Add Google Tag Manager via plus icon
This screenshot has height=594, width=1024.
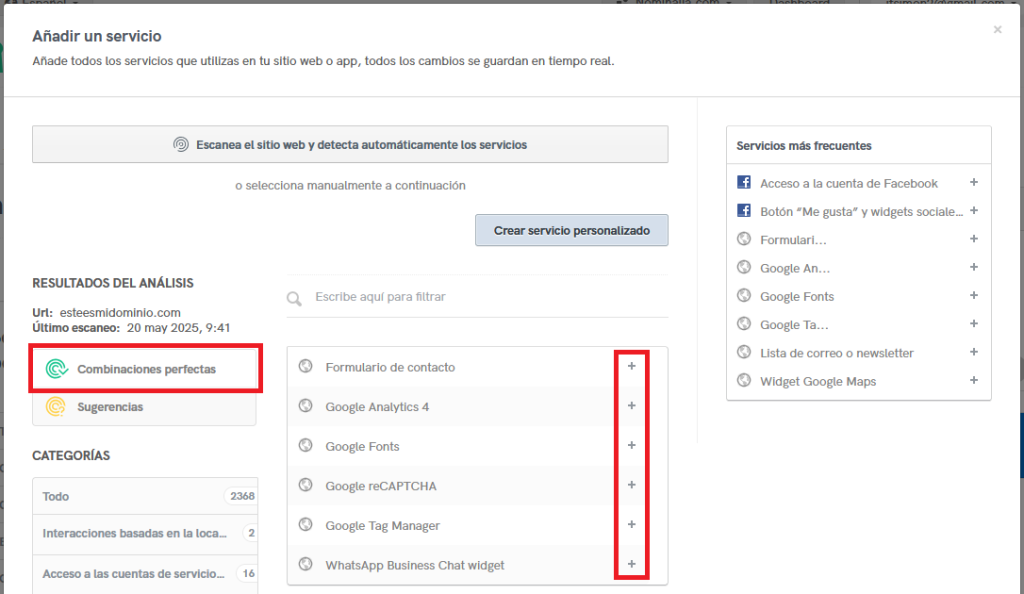point(632,525)
